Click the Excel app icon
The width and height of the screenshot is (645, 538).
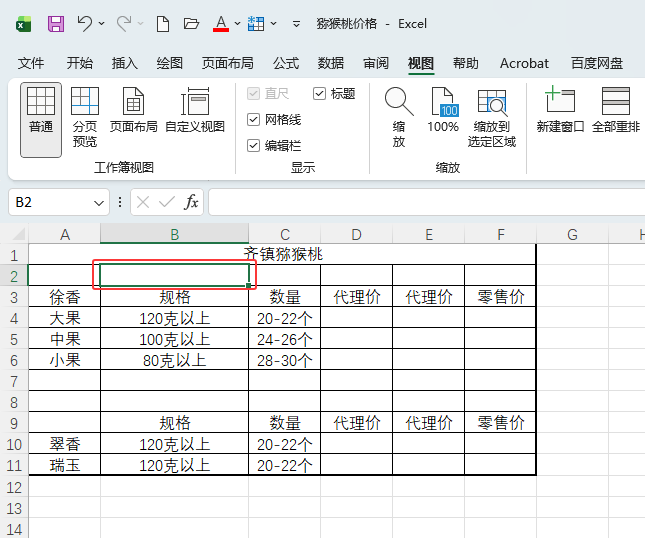coord(23,25)
